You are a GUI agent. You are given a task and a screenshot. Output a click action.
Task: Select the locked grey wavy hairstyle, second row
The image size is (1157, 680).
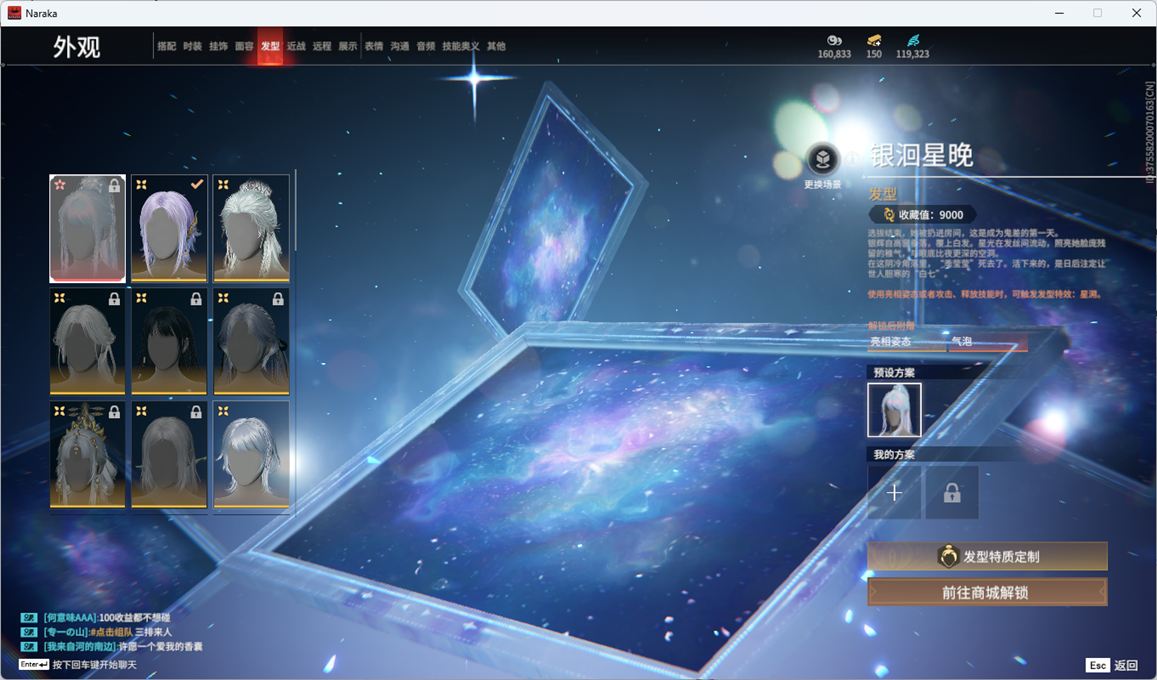coord(87,341)
